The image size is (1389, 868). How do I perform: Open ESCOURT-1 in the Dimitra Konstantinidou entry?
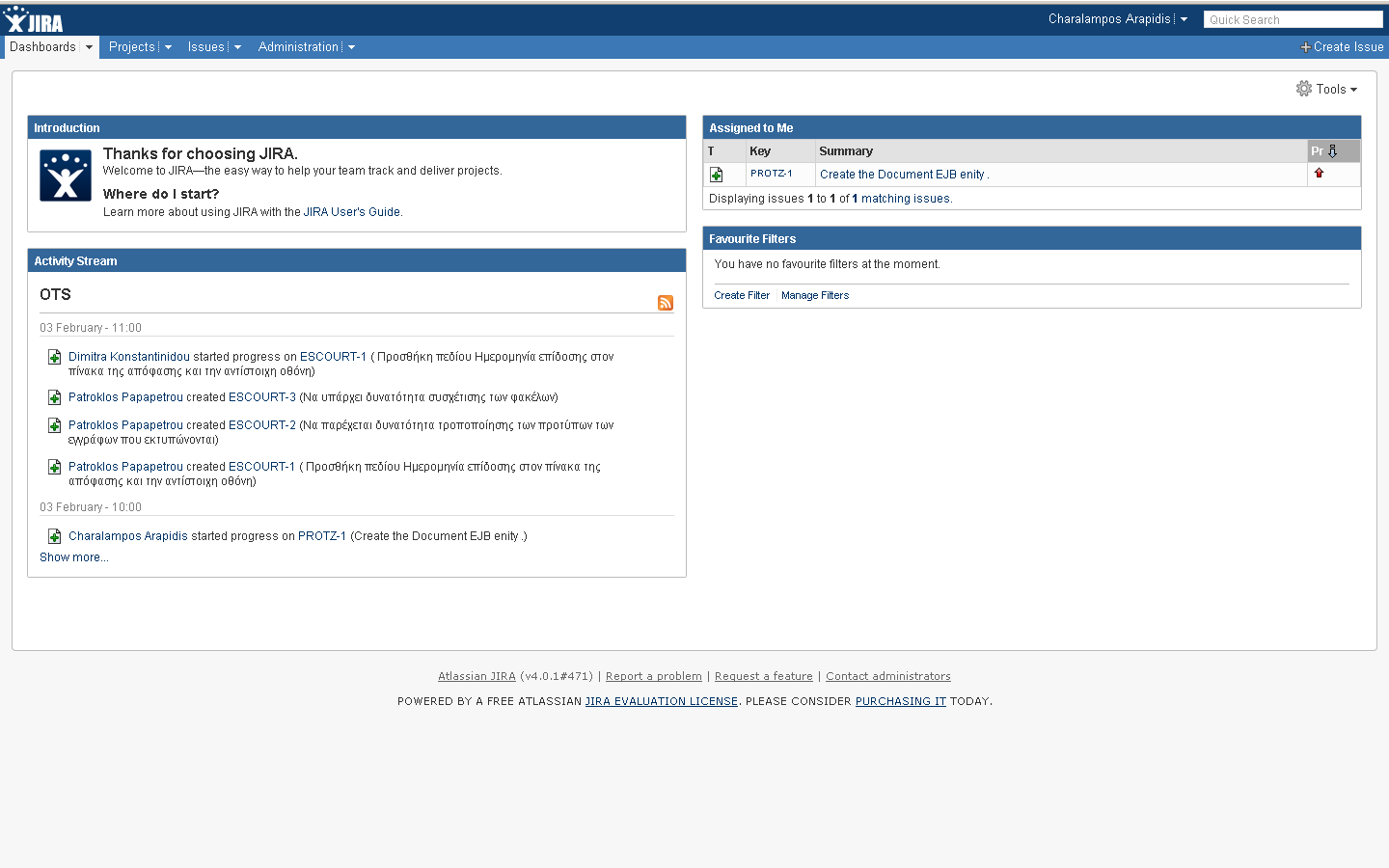tap(333, 357)
